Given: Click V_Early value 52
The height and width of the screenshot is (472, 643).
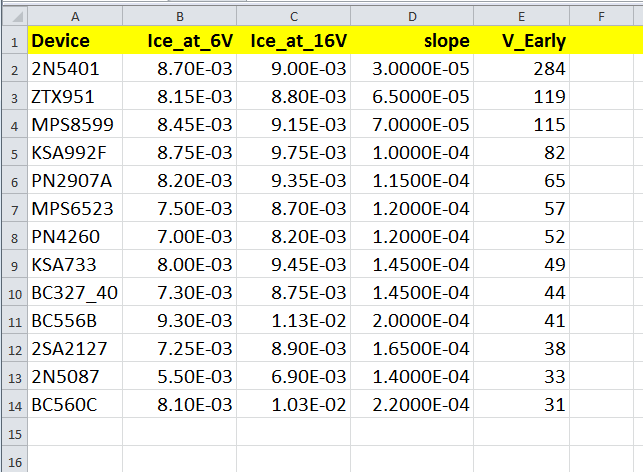Looking at the screenshot, I should 522,236.
